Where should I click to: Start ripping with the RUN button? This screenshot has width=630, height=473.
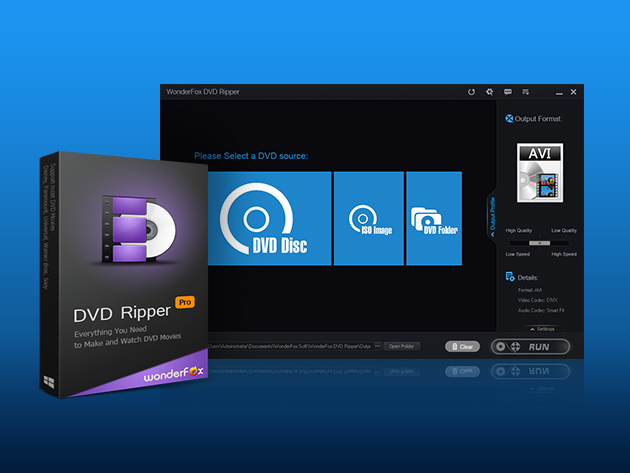pyautogui.click(x=530, y=347)
